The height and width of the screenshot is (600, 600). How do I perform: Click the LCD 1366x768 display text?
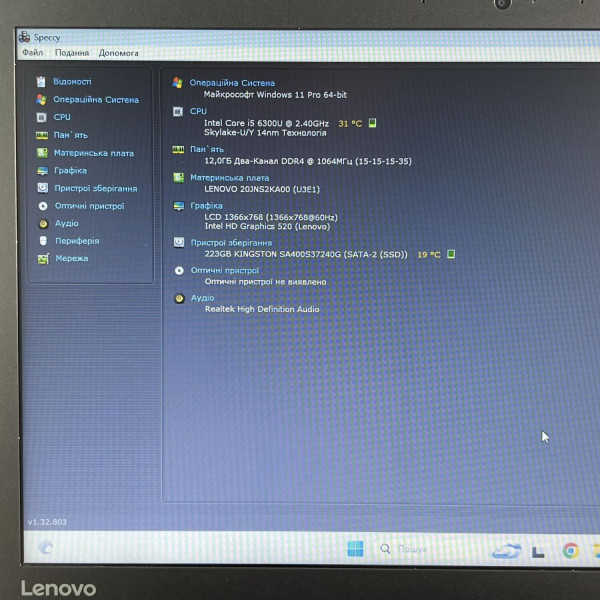click(271, 217)
